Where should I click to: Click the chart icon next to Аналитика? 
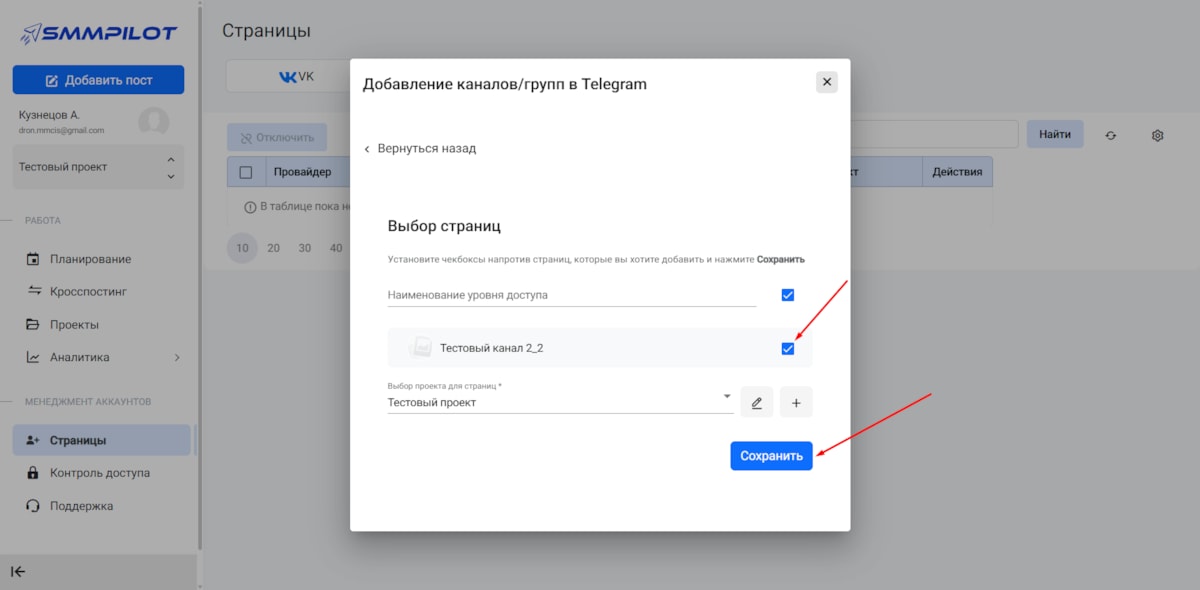(32, 357)
